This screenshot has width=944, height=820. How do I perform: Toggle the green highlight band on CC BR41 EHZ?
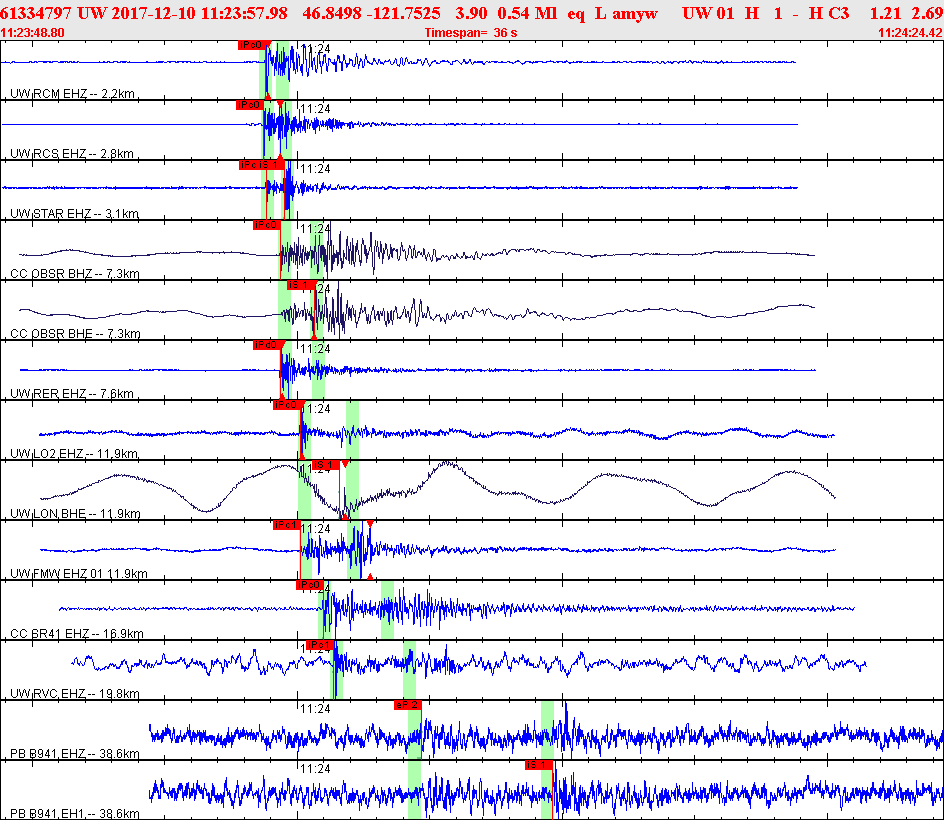[387, 605]
